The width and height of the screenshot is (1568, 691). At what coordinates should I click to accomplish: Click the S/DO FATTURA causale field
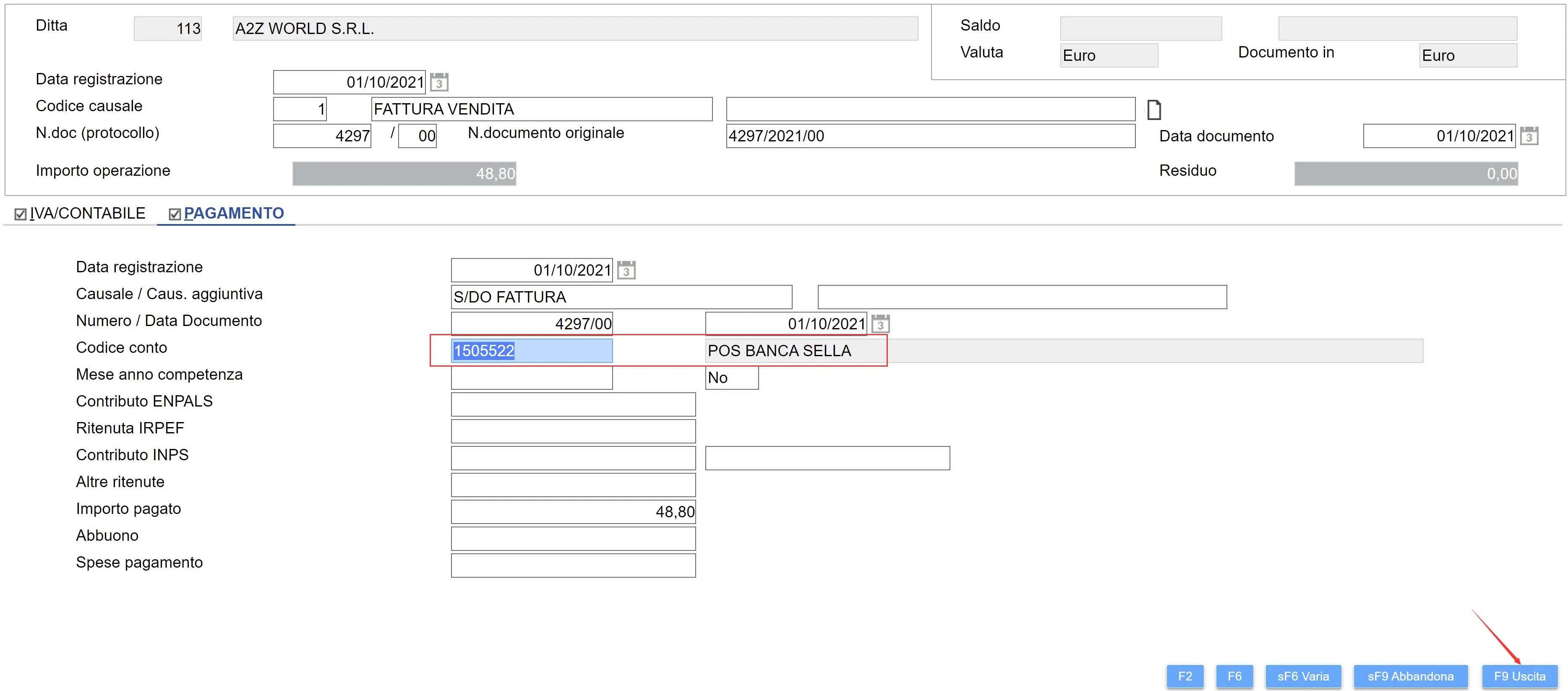(621, 297)
